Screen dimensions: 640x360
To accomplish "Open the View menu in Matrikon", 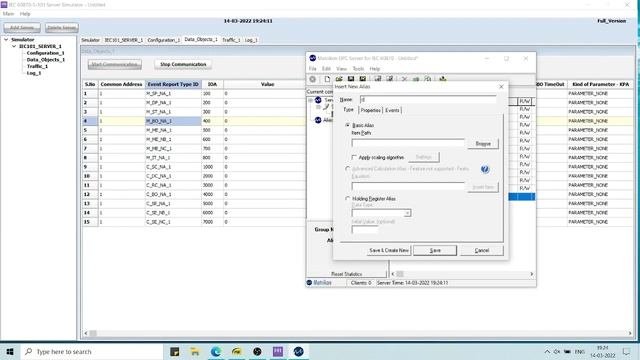I will pos(341,69).
